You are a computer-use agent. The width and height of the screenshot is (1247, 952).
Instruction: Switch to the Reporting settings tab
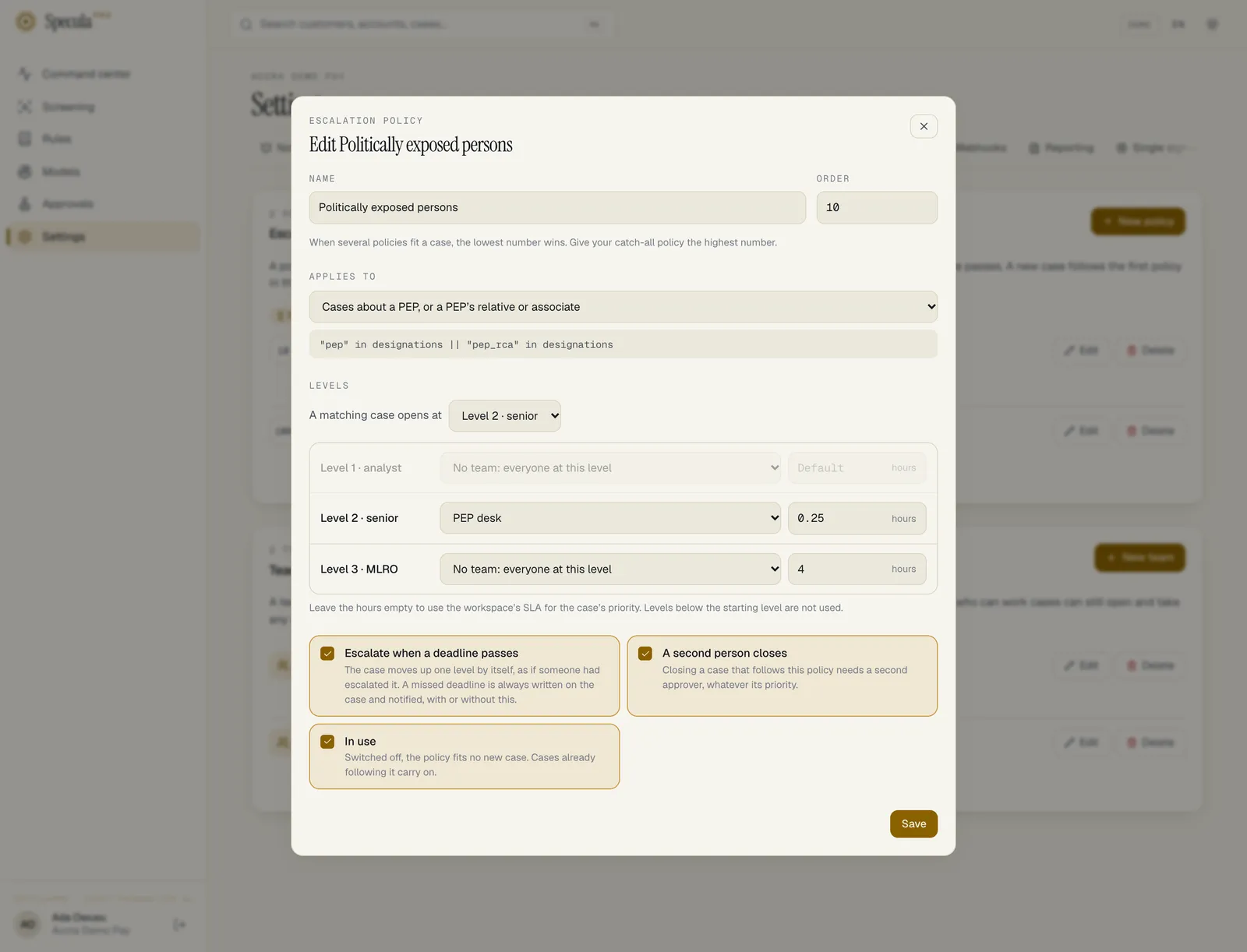(1061, 148)
